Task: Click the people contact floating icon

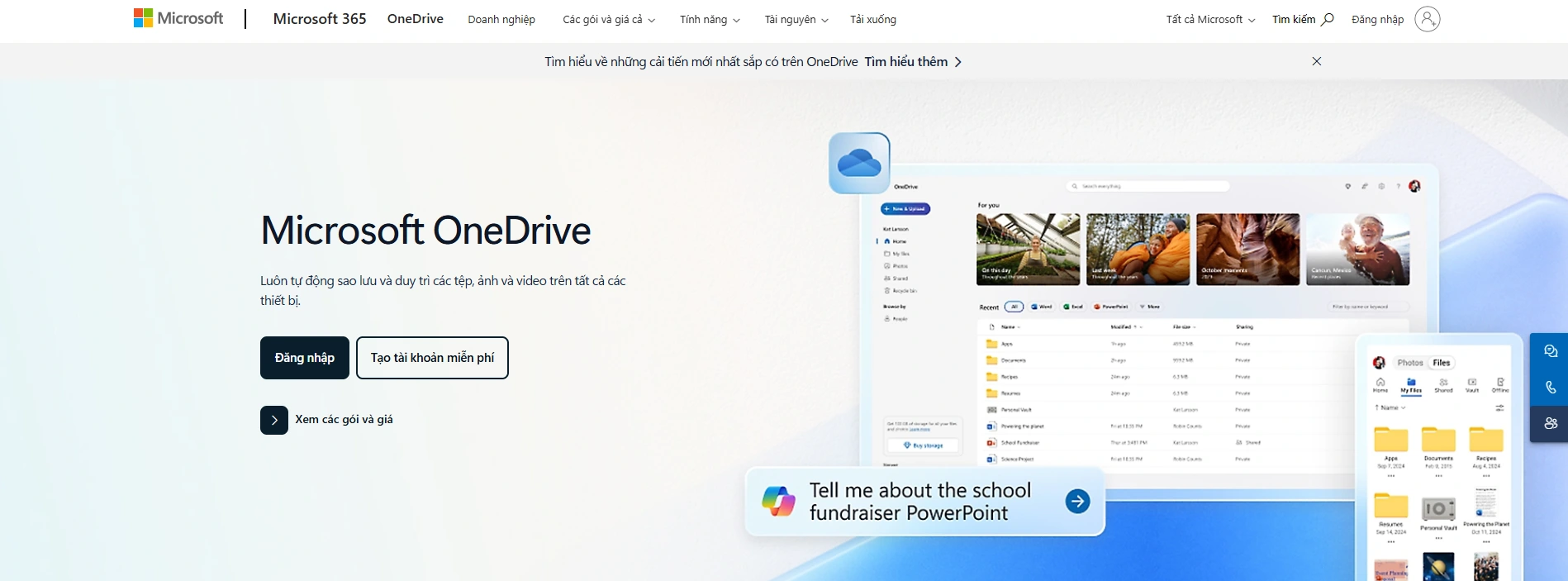Action: [1550, 423]
